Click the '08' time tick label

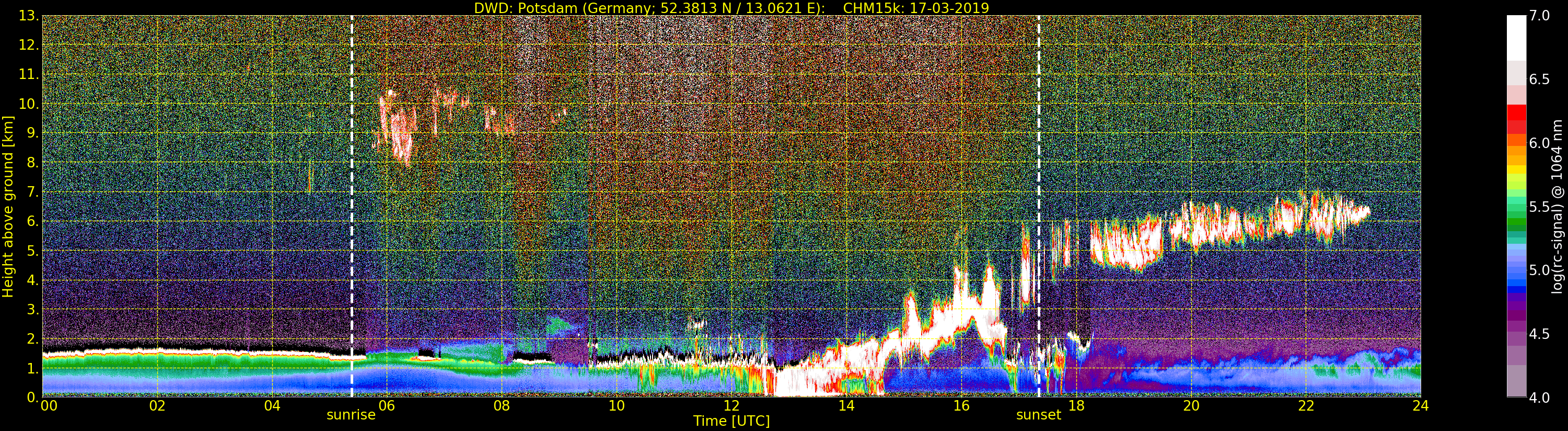click(x=502, y=405)
